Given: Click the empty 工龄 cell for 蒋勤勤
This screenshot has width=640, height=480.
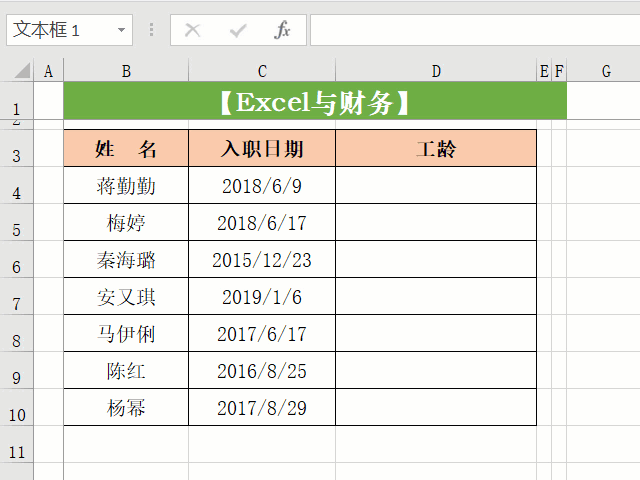Looking at the screenshot, I should (436, 185).
